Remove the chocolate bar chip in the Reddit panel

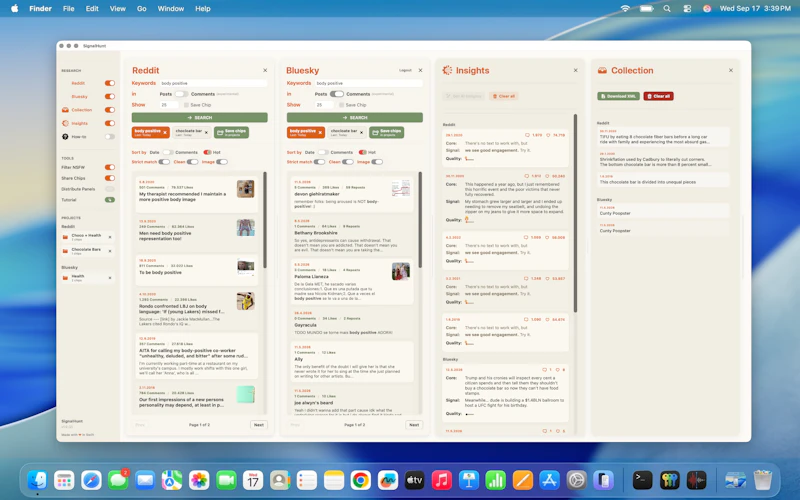206,132
